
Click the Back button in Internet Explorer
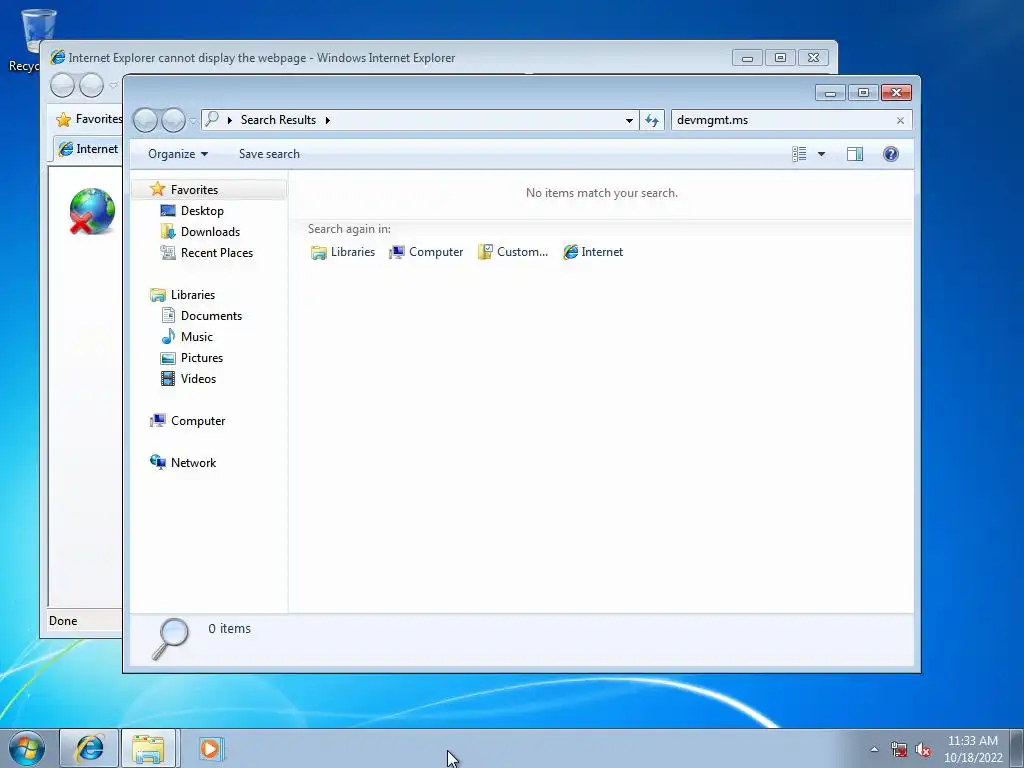63,86
